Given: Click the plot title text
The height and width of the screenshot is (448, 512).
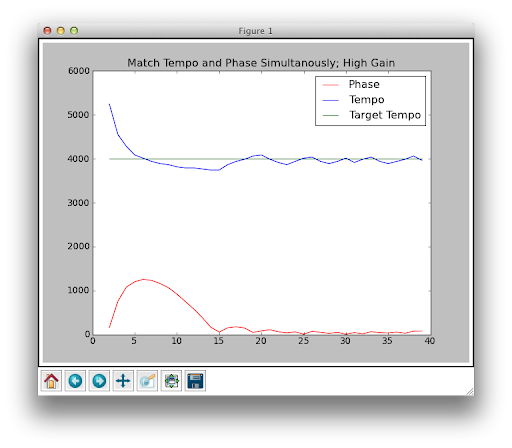Looking at the screenshot, I should pyautogui.click(x=261, y=63).
